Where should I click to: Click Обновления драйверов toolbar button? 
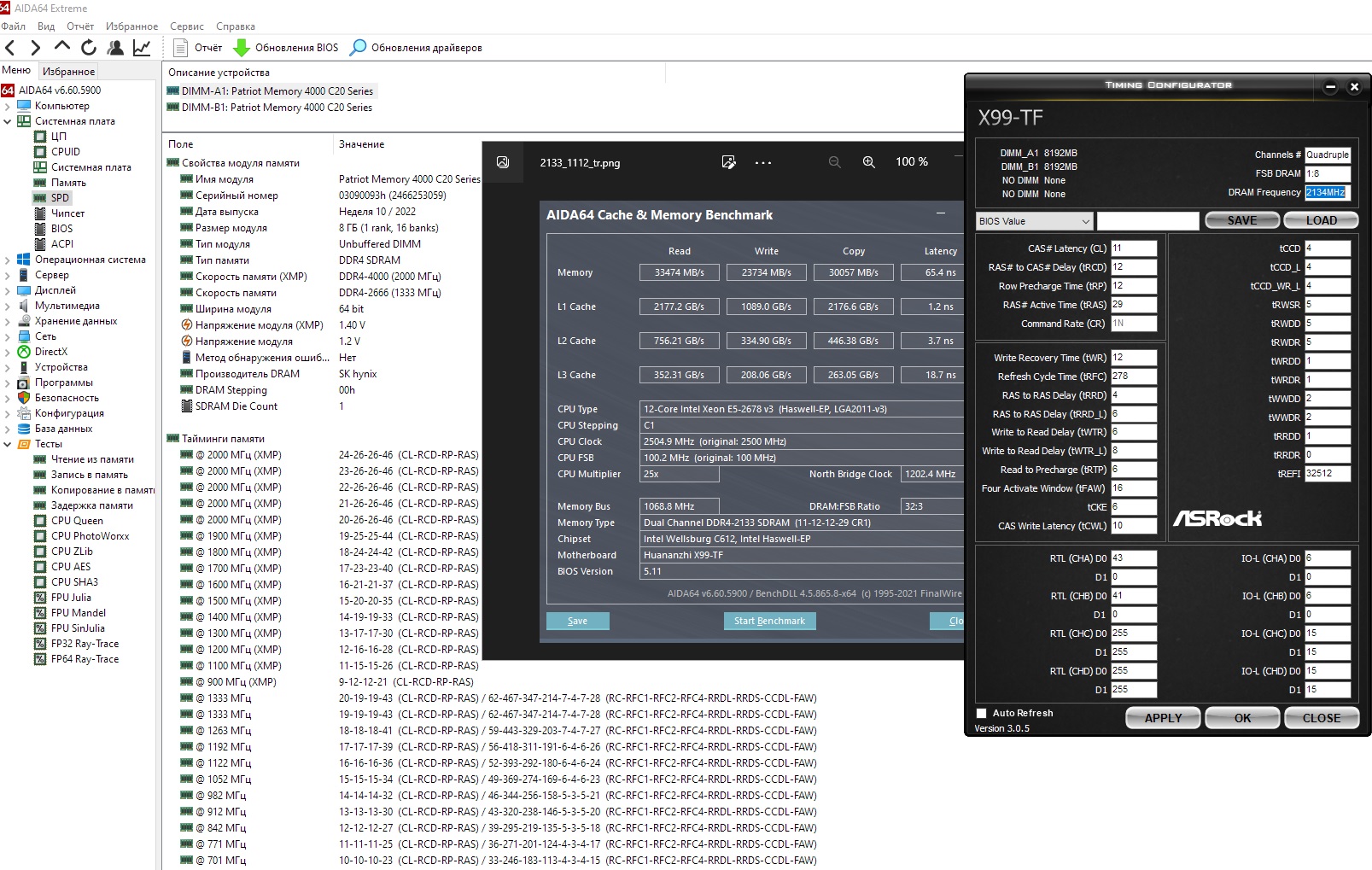pos(417,48)
